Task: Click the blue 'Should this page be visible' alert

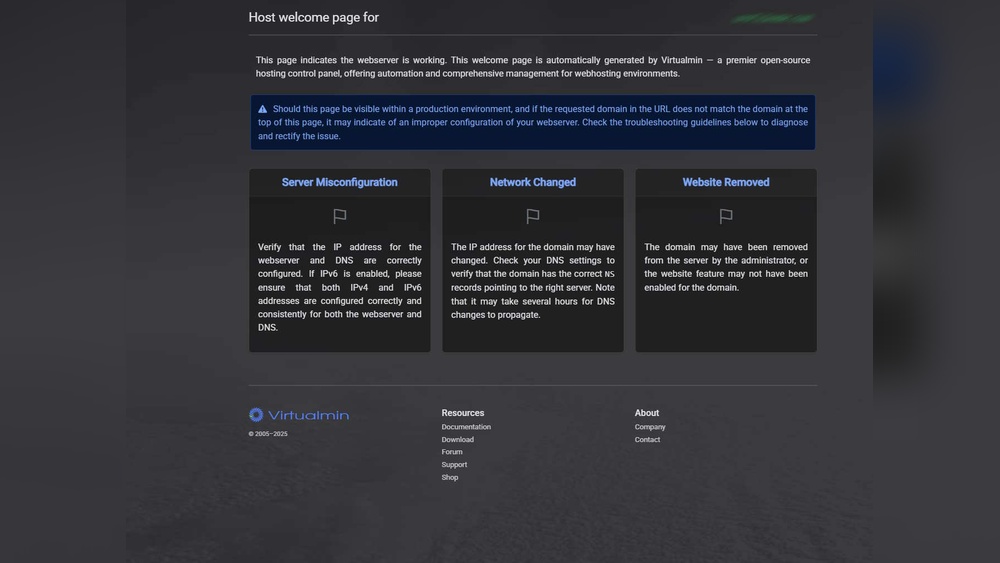Action: click(533, 122)
